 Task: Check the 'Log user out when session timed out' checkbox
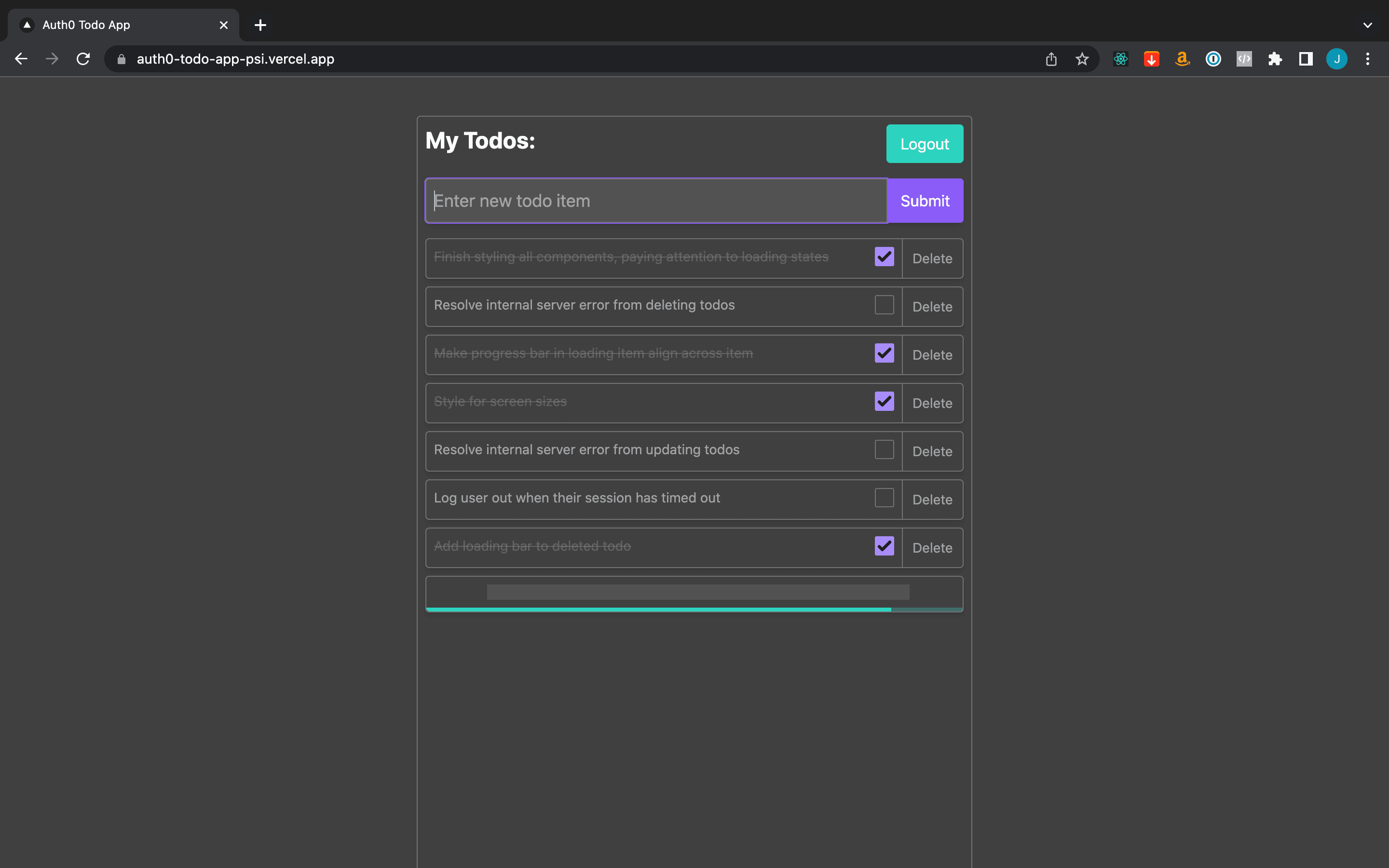click(884, 498)
